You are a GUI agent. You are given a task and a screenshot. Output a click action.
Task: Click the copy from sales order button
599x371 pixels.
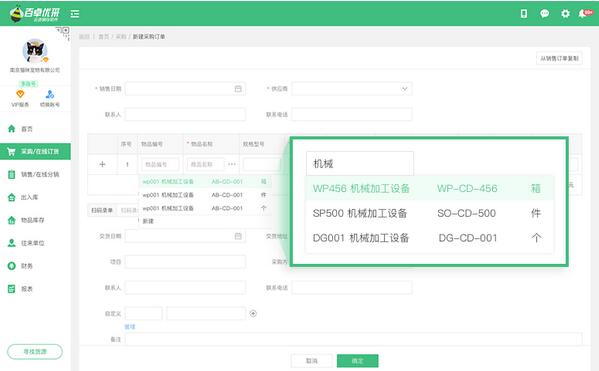point(559,58)
